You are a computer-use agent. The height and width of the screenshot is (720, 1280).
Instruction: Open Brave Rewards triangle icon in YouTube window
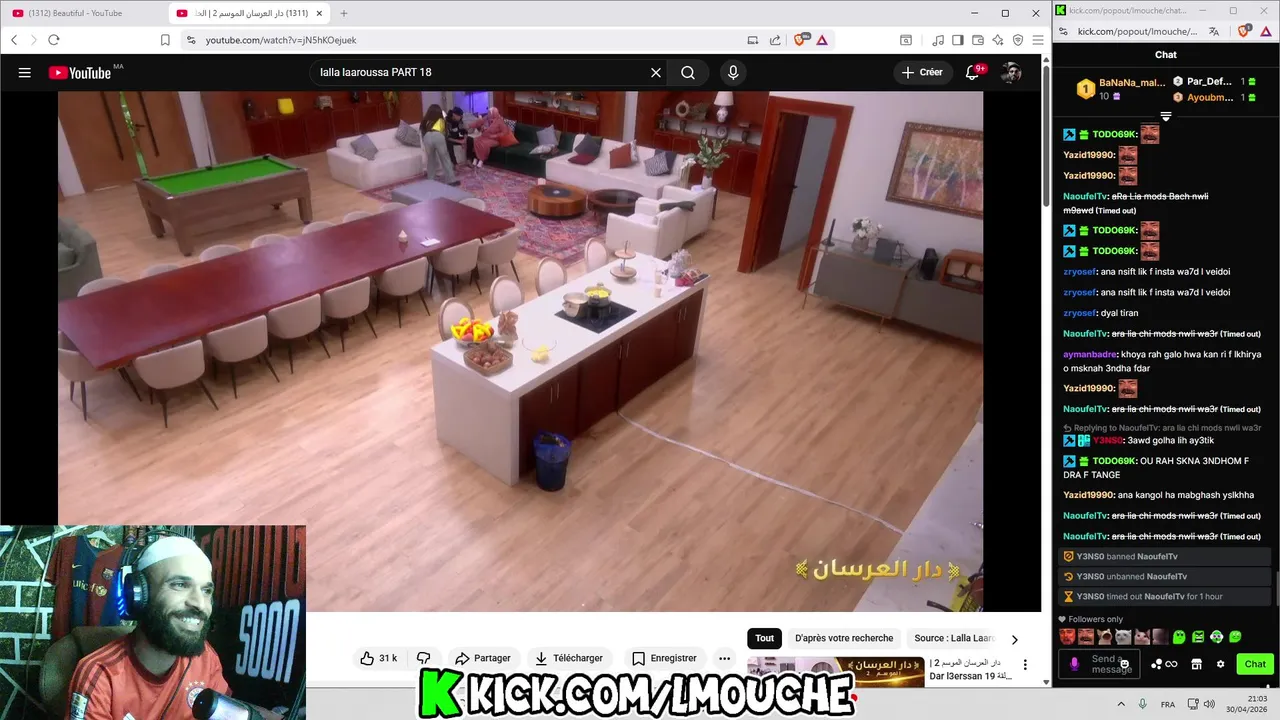[x=822, y=40]
